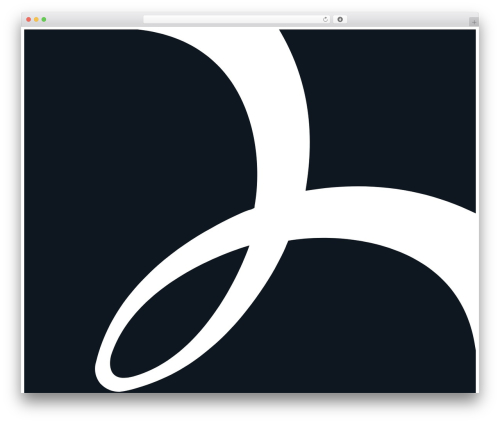The image size is (500, 423).
Task: Open the downloads button beside the address bar
Action: (x=340, y=19)
